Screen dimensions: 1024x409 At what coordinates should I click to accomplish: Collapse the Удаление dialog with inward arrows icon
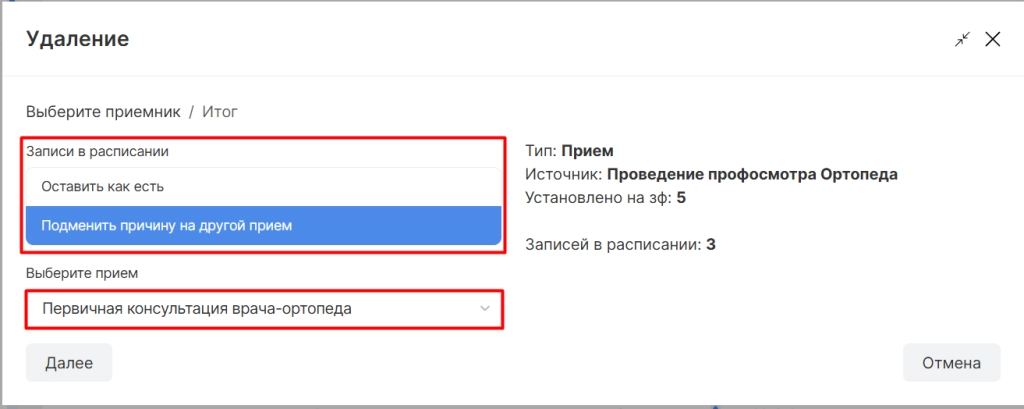click(x=962, y=39)
